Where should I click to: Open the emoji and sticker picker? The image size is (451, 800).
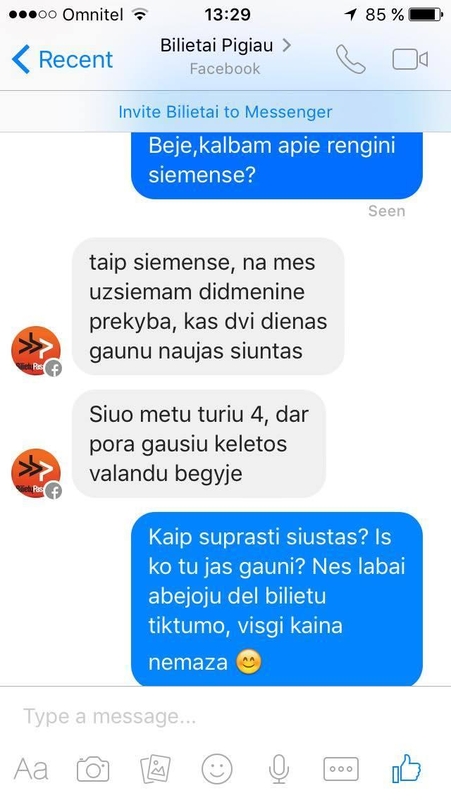coord(217,768)
